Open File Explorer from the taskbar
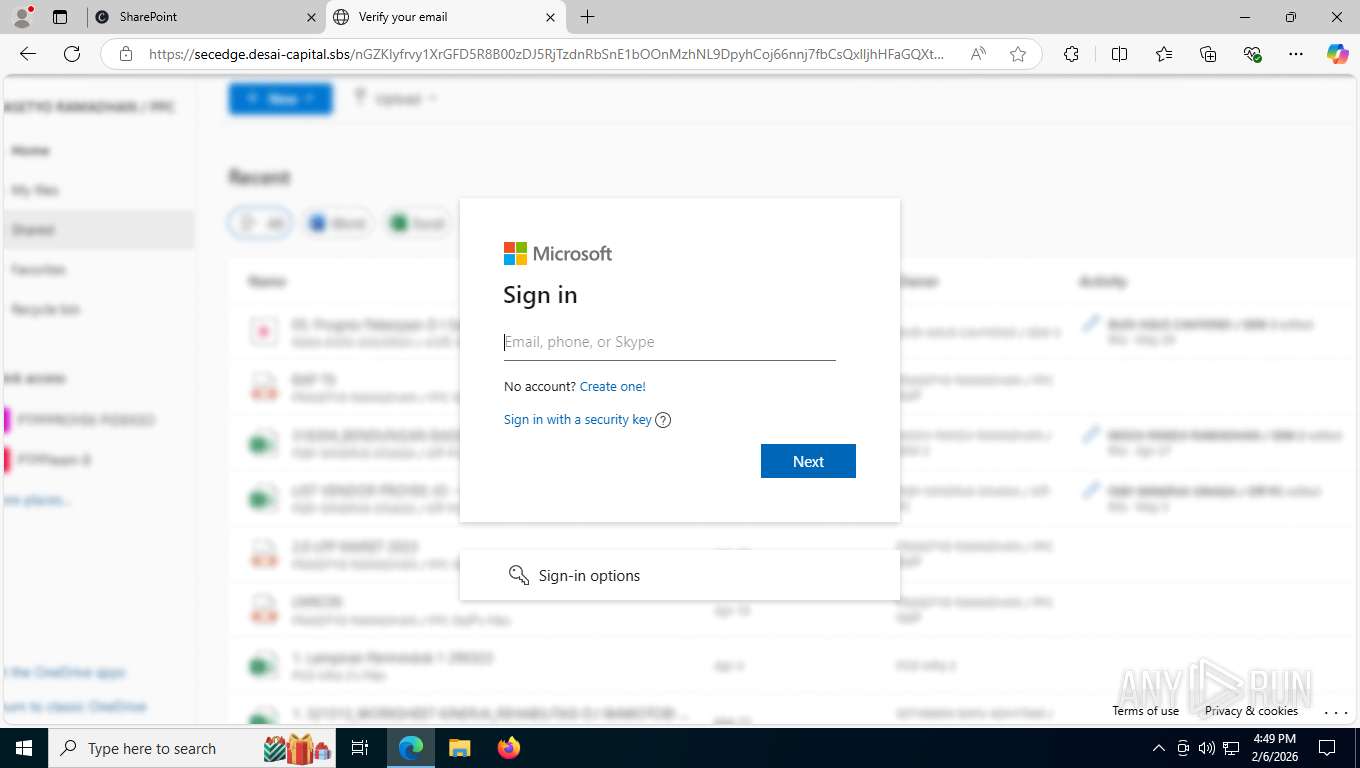This screenshot has height=768, width=1360. point(459,748)
